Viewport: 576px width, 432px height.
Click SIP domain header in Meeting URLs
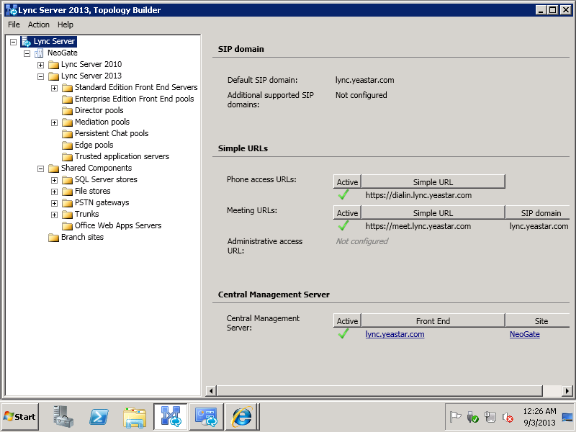click(x=538, y=213)
